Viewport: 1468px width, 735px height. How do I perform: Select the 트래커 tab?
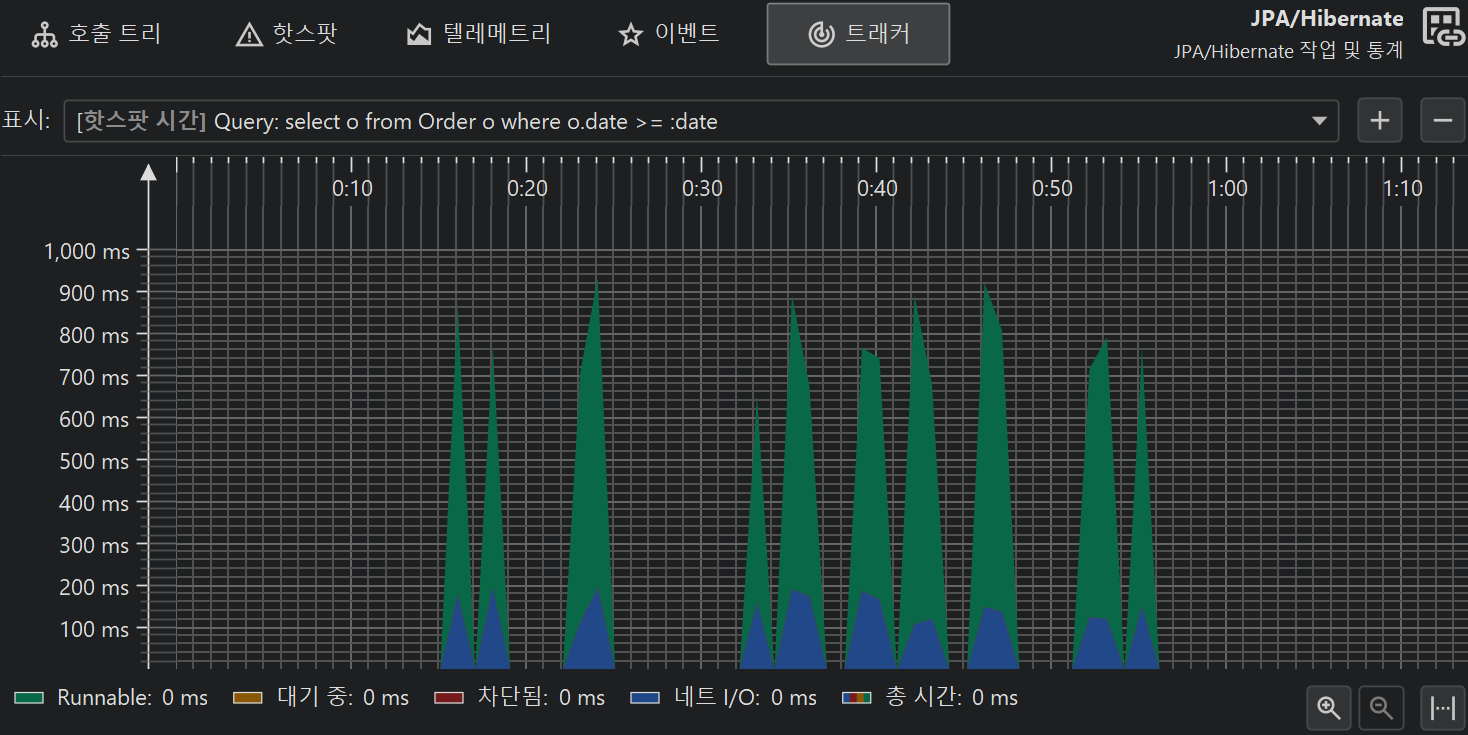[x=858, y=34]
